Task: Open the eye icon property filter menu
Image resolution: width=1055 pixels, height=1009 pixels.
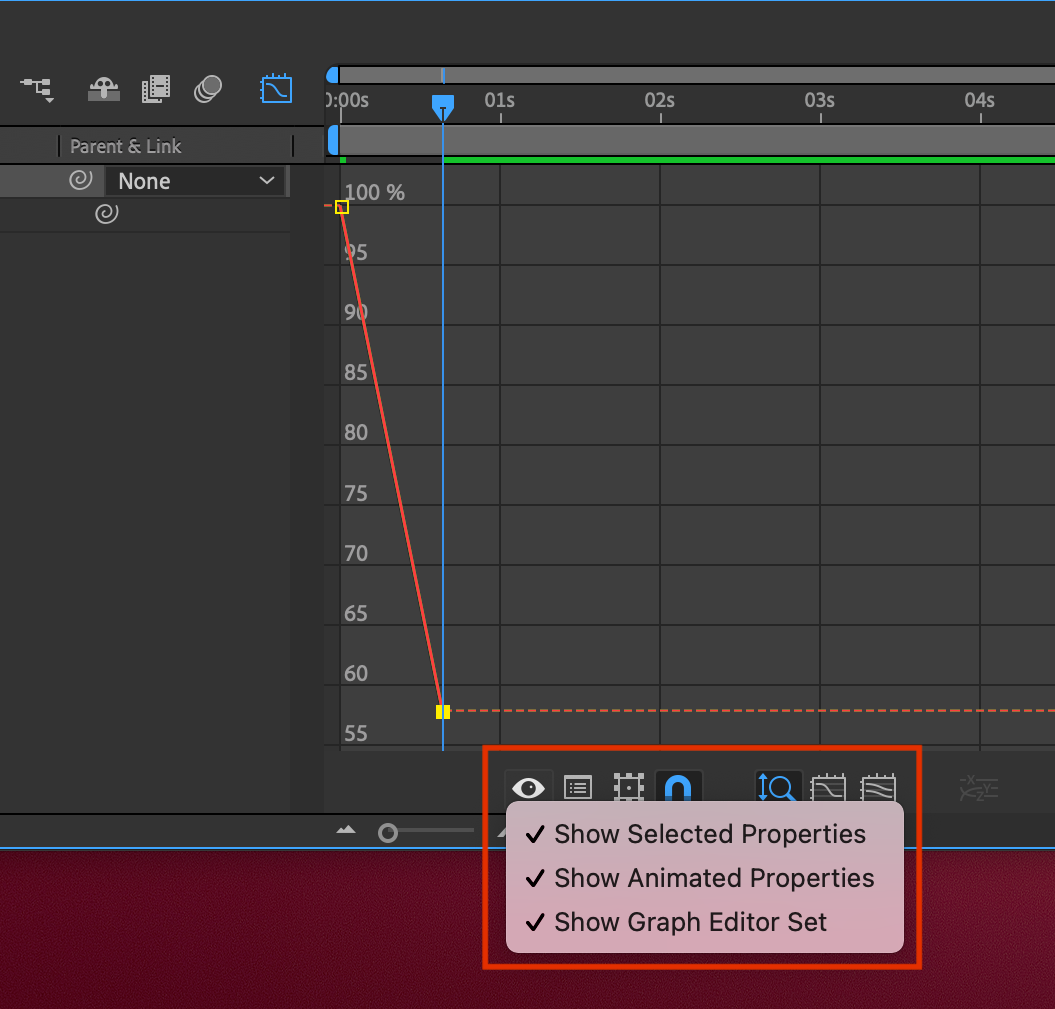Action: click(528, 788)
